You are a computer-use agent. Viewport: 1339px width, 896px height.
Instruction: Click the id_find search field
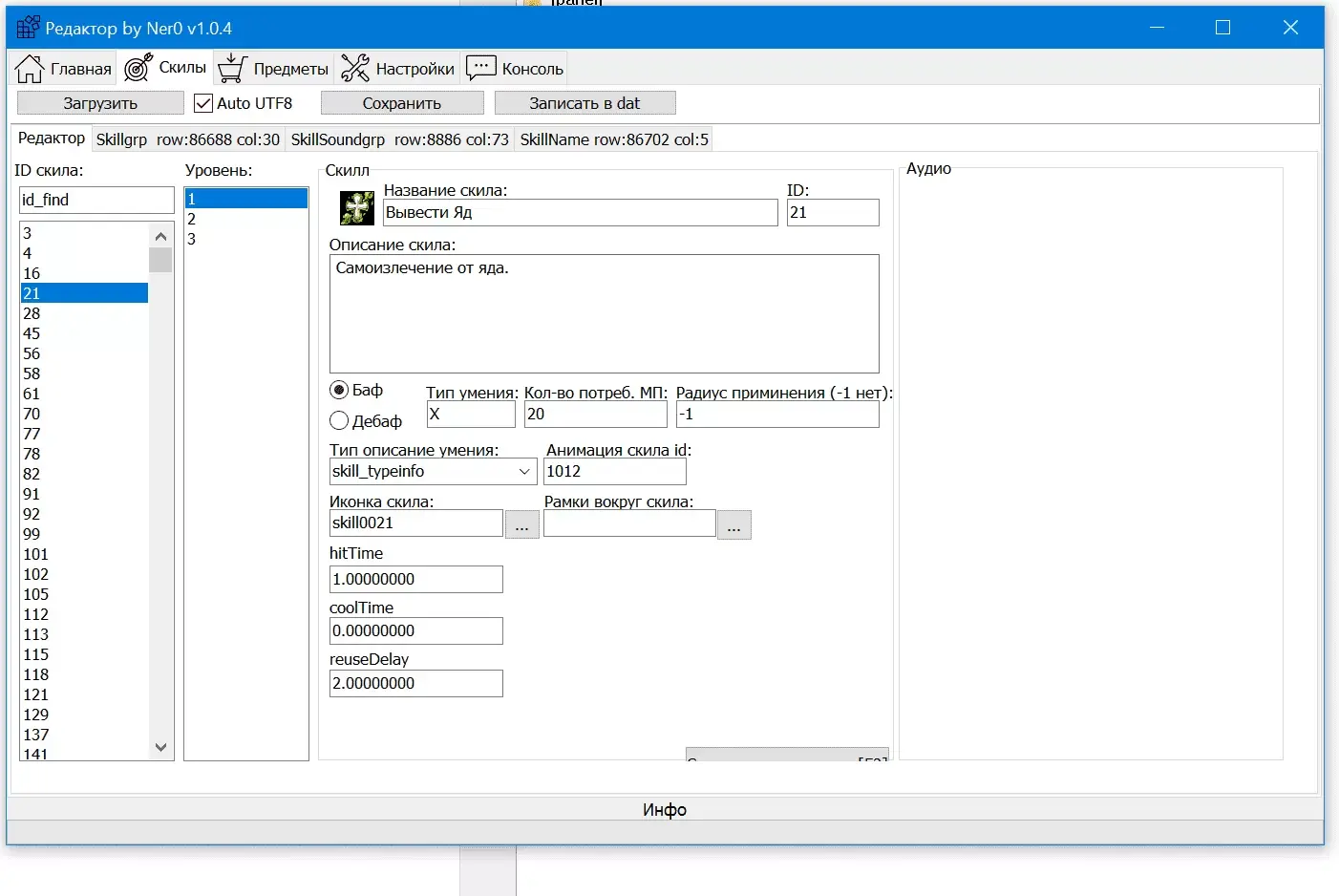coord(96,200)
